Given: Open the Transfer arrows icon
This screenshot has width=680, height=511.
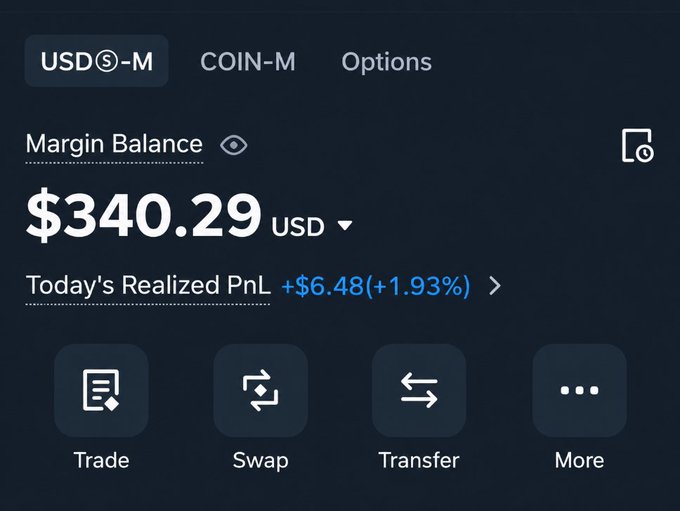Looking at the screenshot, I should coord(419,390).
